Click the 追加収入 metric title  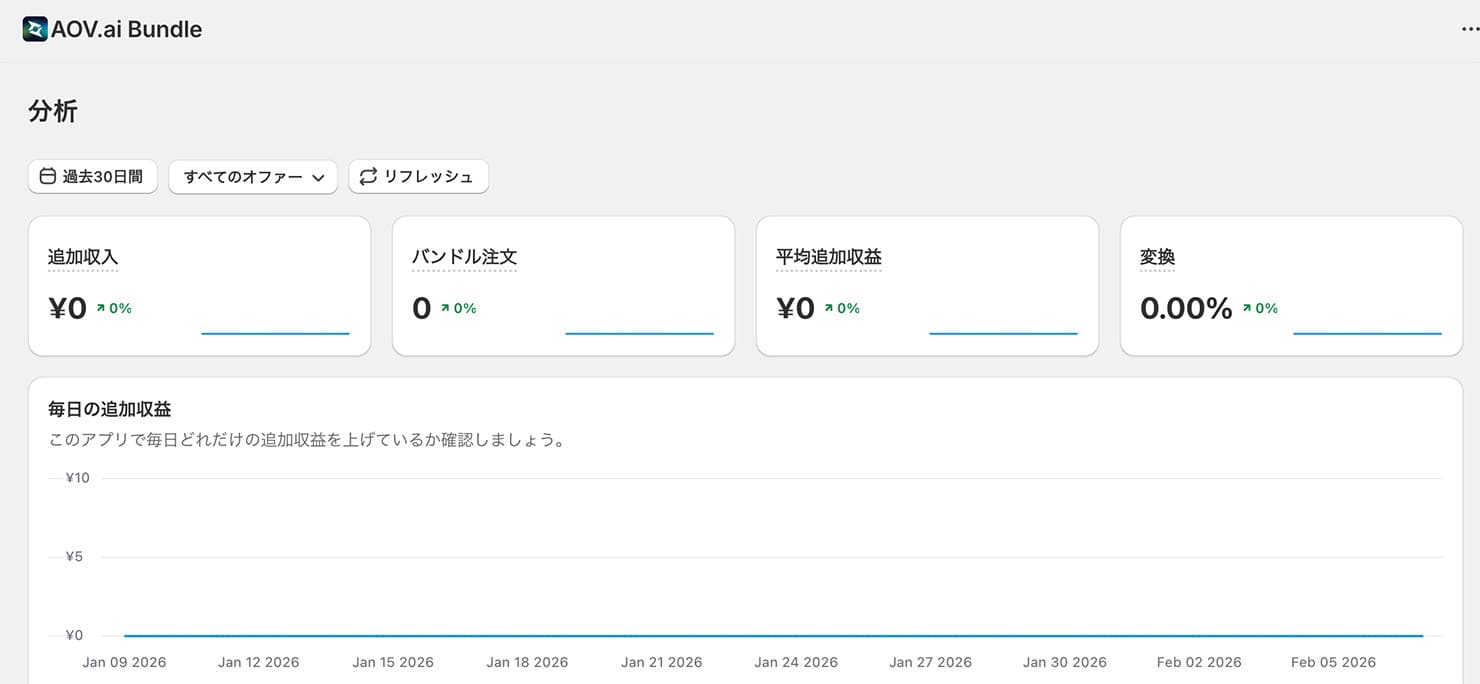(83, 257)
